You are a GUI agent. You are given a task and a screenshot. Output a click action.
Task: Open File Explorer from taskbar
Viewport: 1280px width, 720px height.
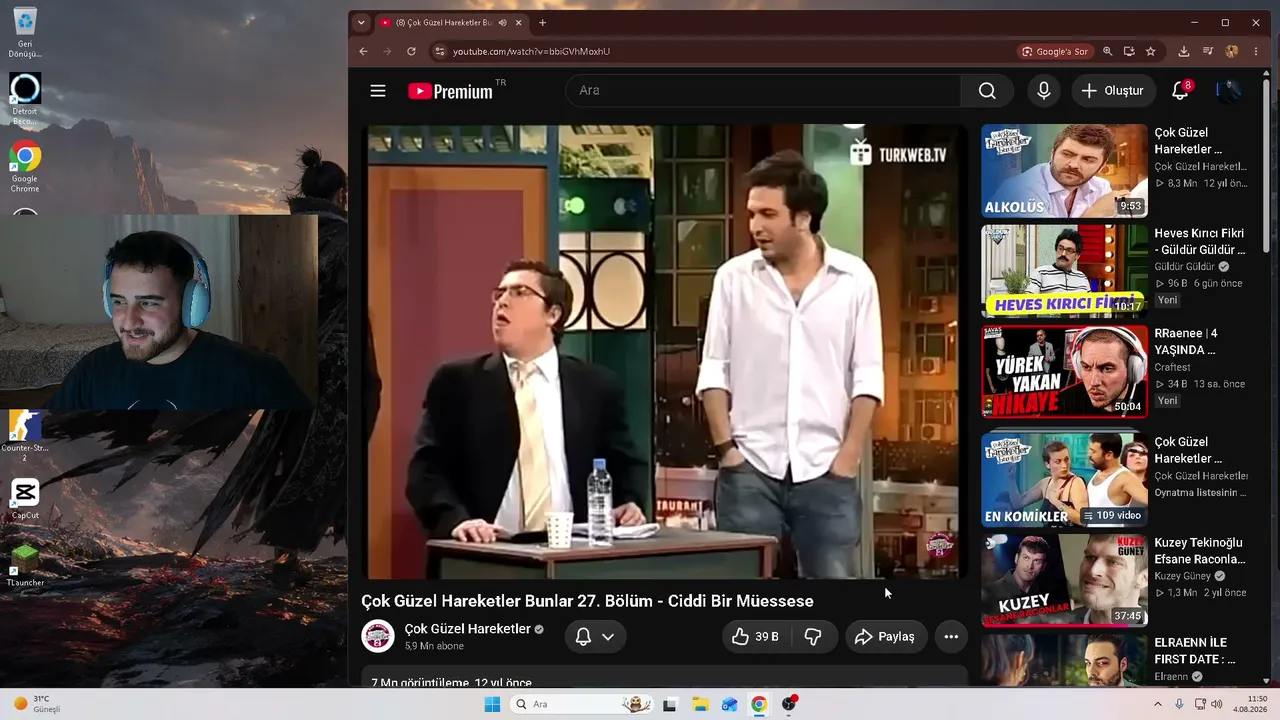700,704
